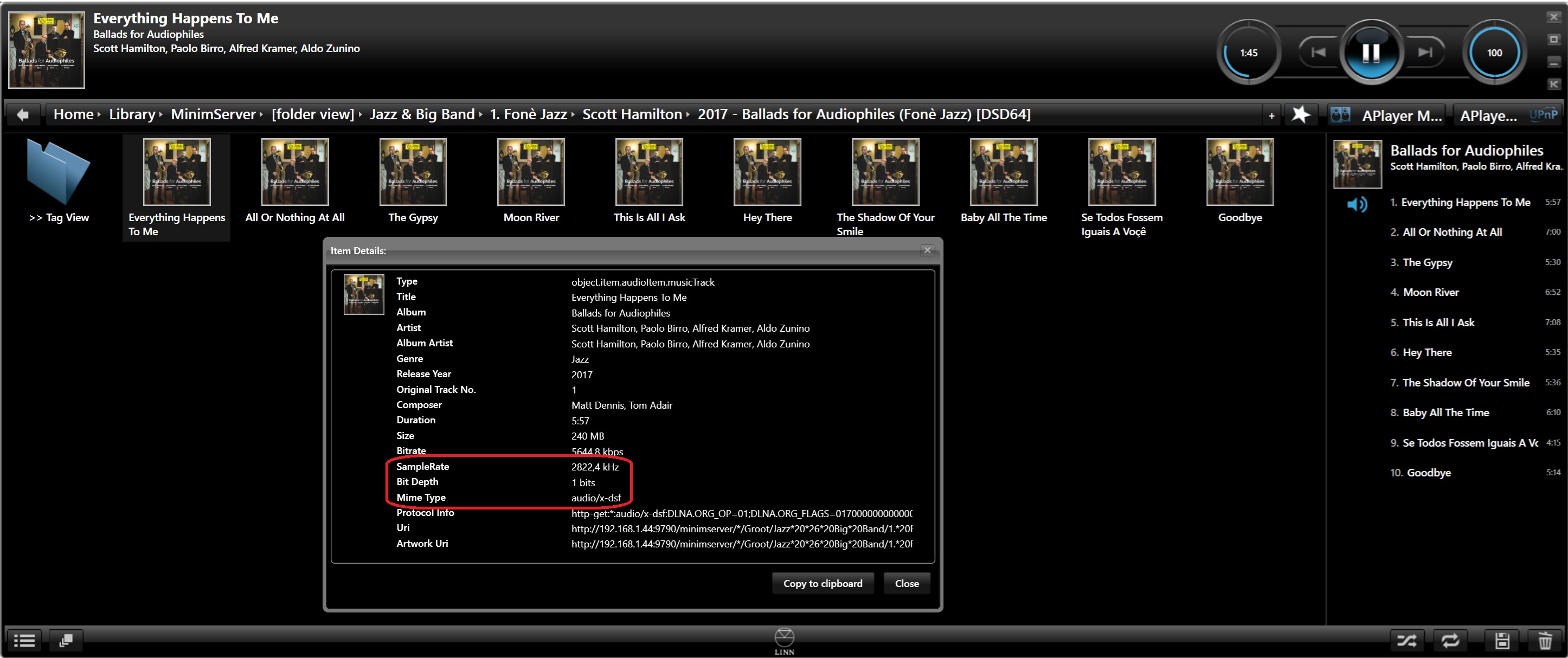Click the plus button near breadcrumb
Viewport: 1568px width, 658px height.
pos(1271,115)
